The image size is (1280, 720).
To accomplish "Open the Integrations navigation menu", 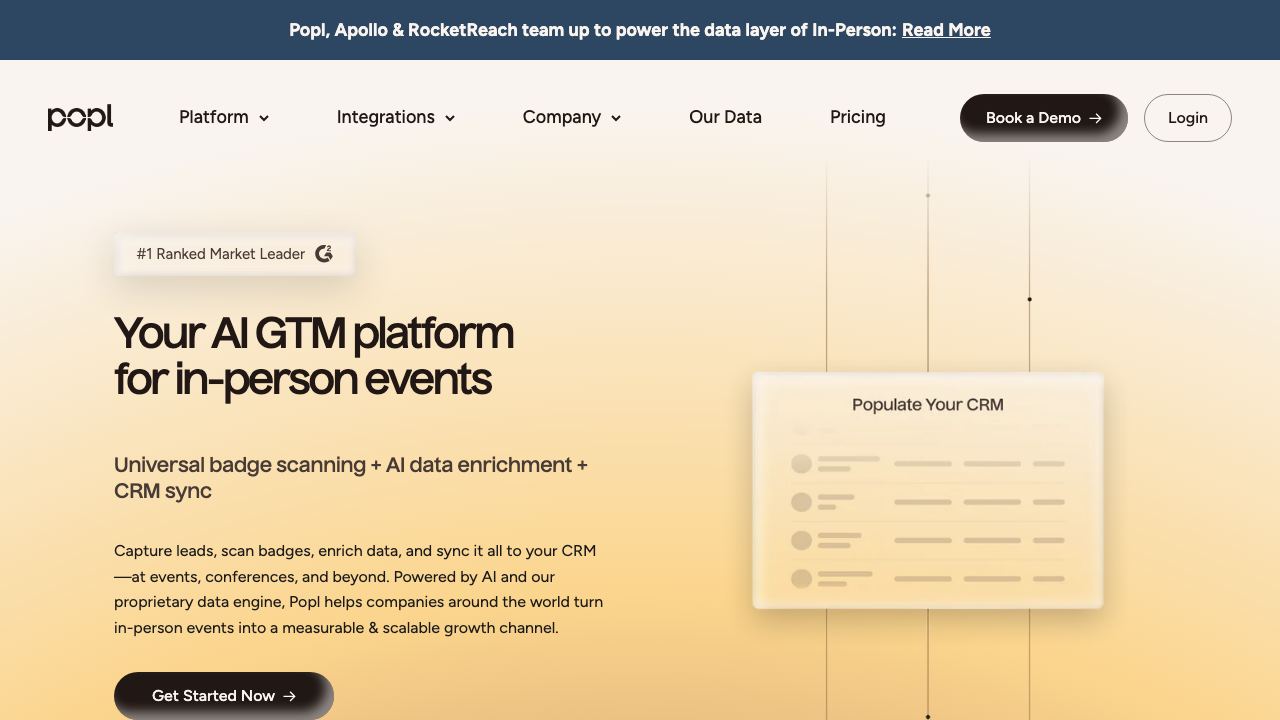I will [x=396, y=117].
